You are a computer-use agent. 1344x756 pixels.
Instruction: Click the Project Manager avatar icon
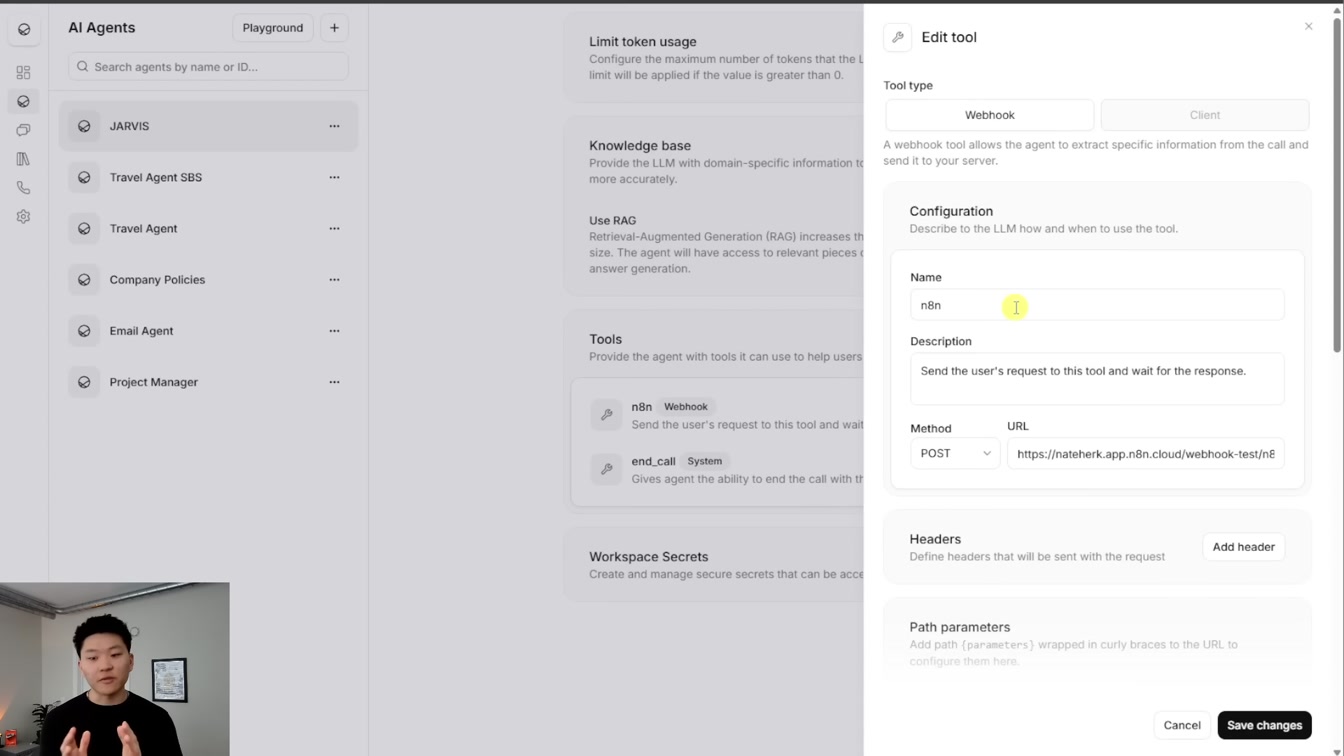tap(84, 382)
